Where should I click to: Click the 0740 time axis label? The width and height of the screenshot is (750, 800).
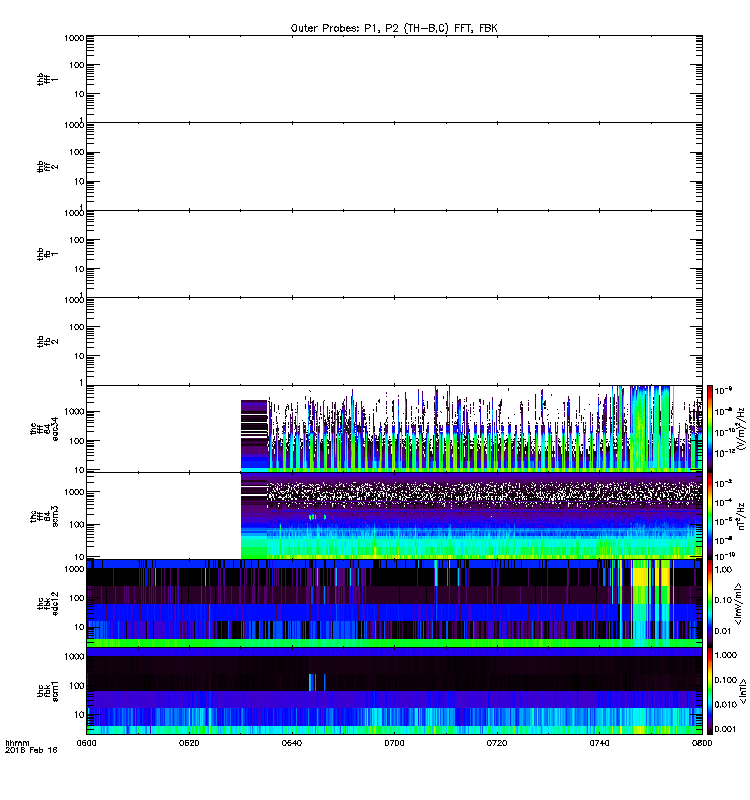click(x=599, y=743)
